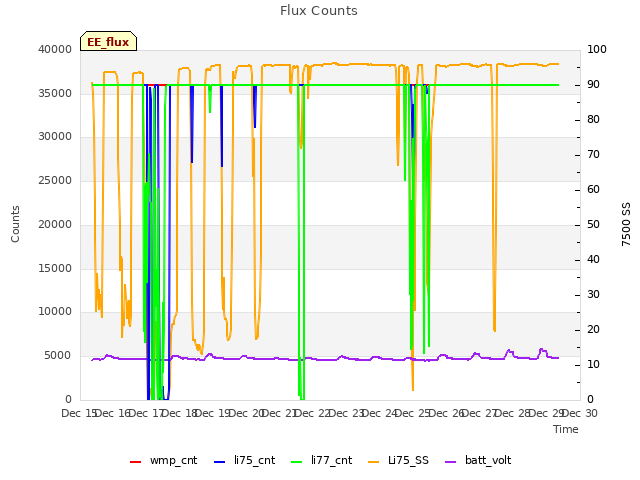Click the Counts y-axis label

15,224
